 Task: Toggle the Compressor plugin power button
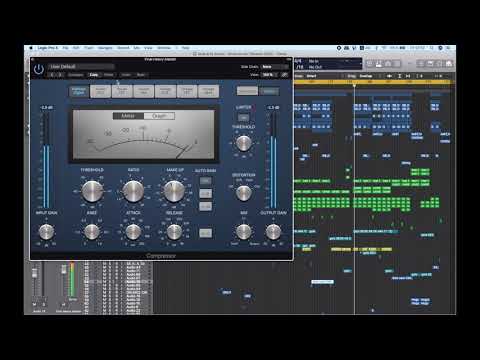(x=39, y=69)
